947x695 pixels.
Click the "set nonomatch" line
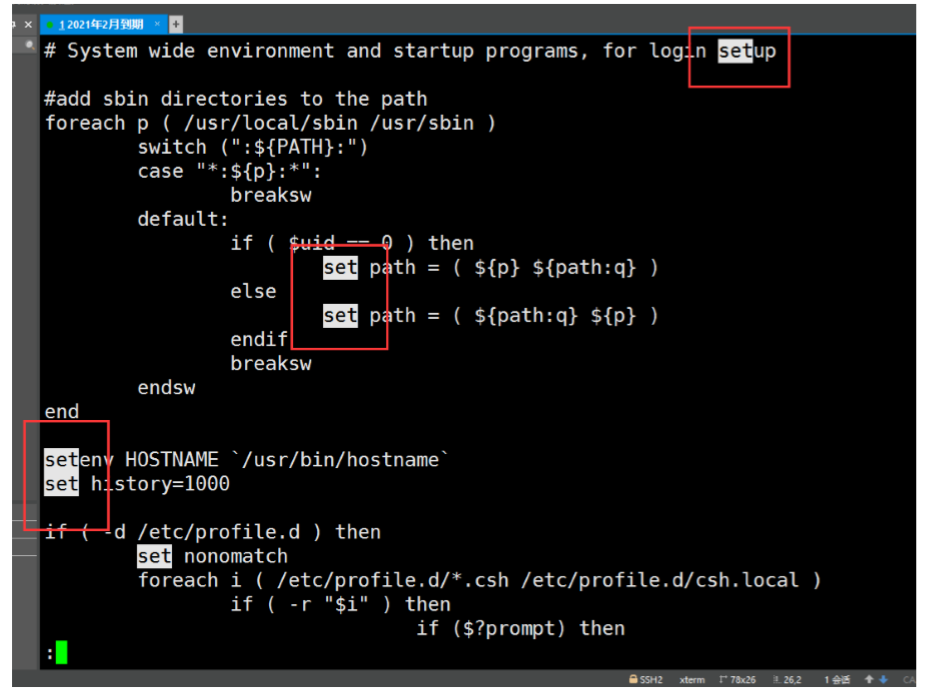coord(213,556)
